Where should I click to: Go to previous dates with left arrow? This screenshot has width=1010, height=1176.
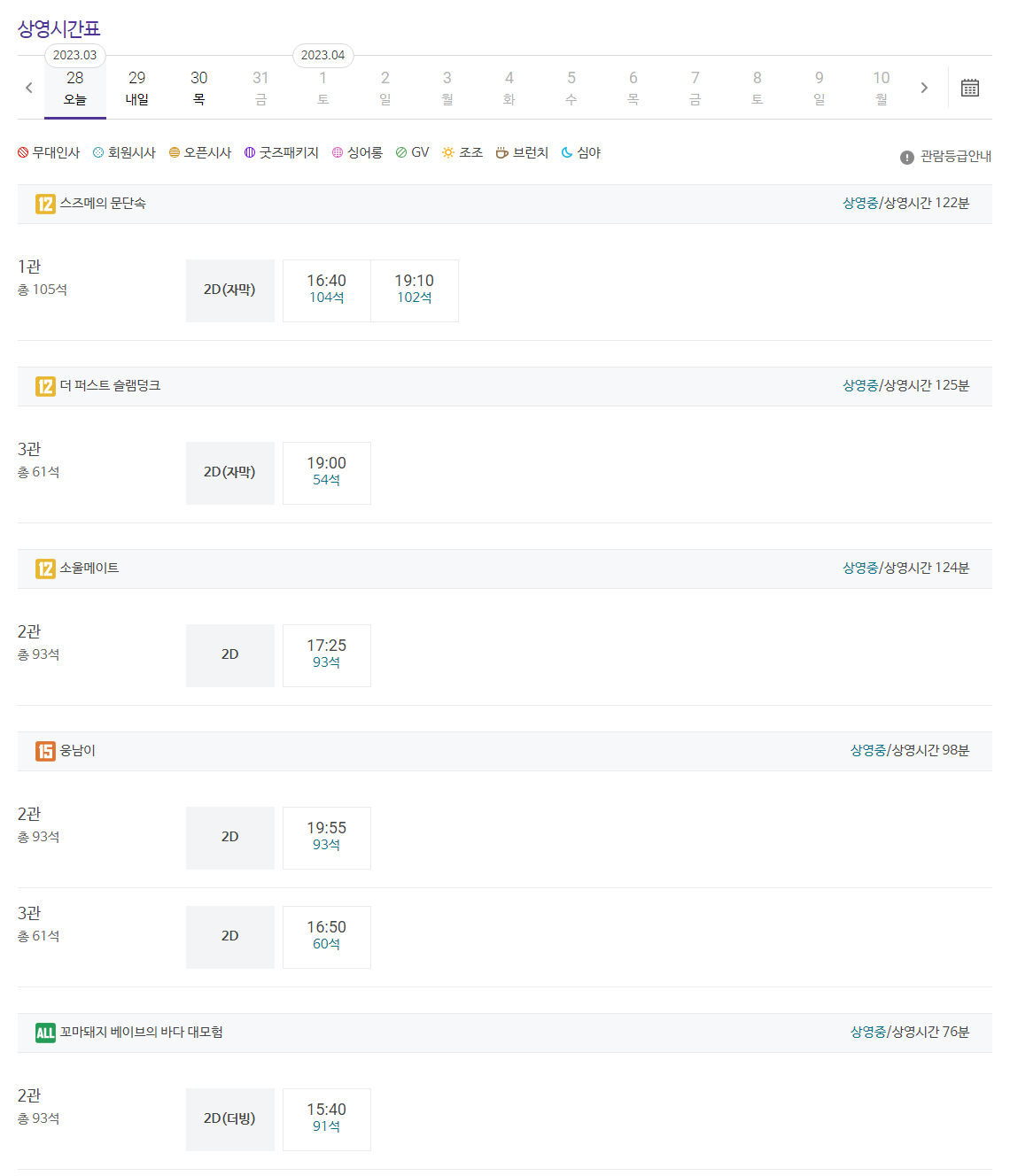(x=29, y=88)
